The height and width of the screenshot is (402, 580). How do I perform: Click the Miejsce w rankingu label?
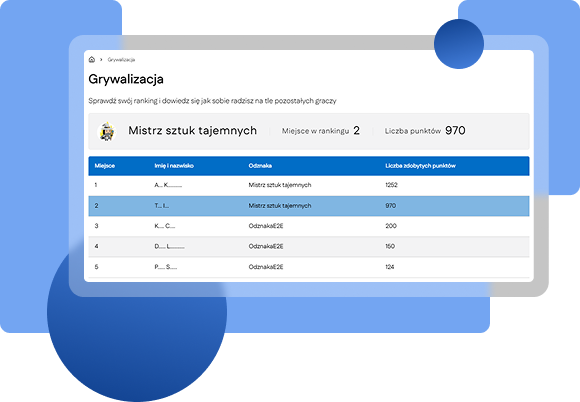tap(315, 131)
